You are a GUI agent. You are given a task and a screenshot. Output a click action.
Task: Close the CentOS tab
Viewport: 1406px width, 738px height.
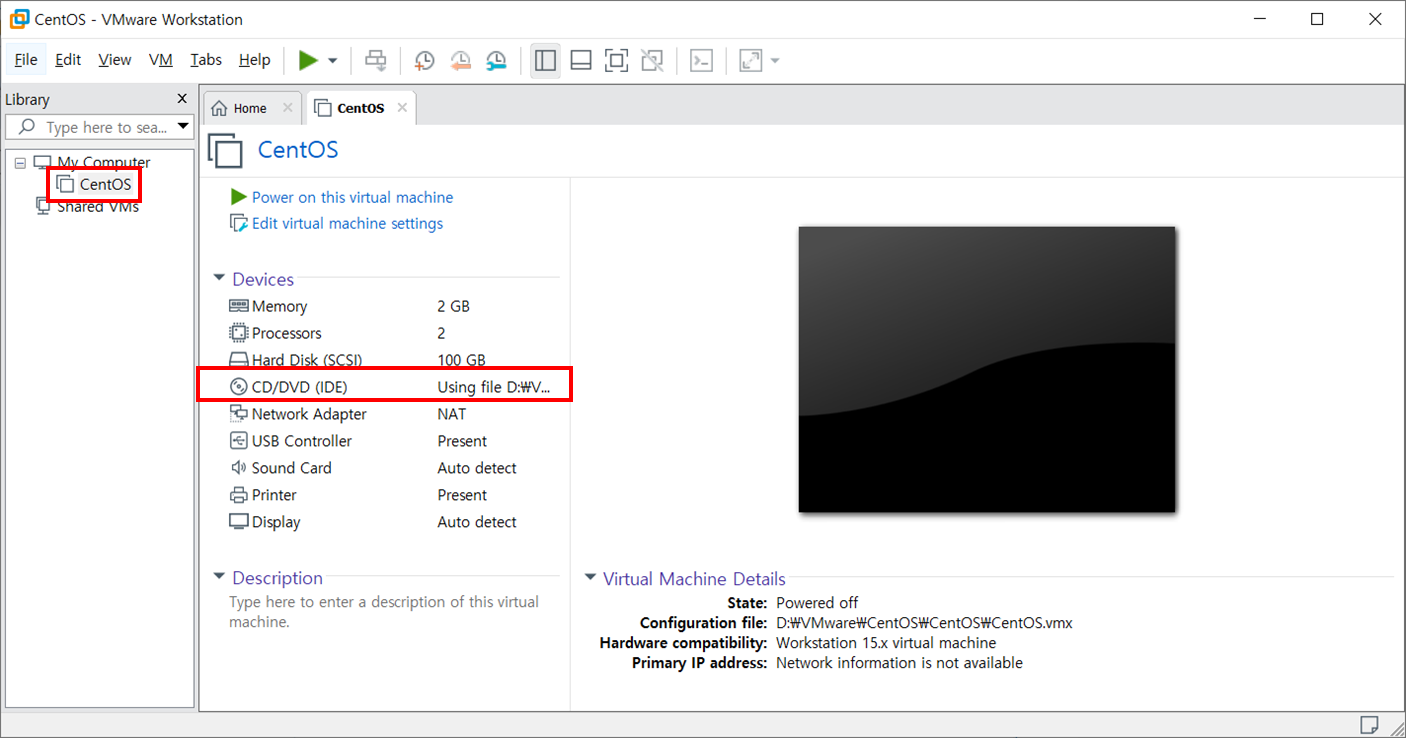[402, 108]
